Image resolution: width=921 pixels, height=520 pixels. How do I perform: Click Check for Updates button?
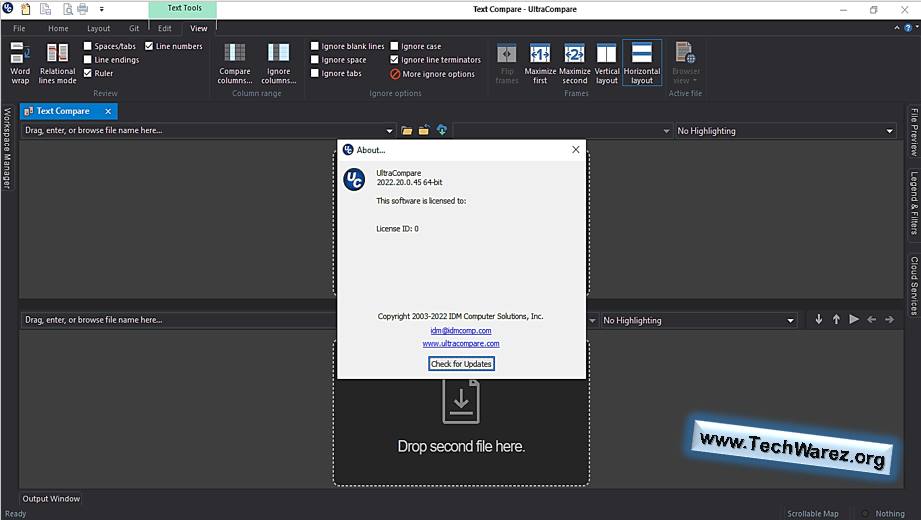coord(461,364)
